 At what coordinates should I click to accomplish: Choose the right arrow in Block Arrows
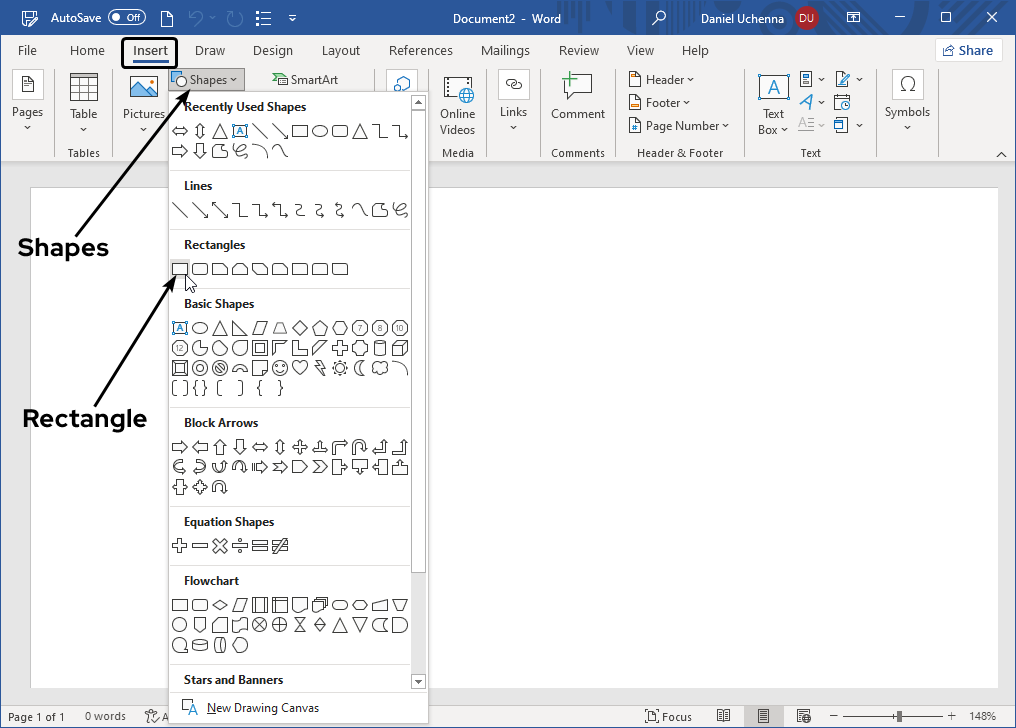(180, 447)
